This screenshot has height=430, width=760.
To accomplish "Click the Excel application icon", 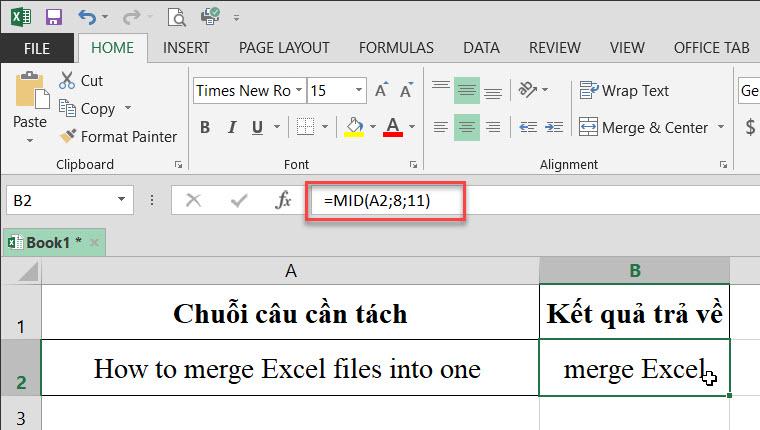I will (21, 17).
